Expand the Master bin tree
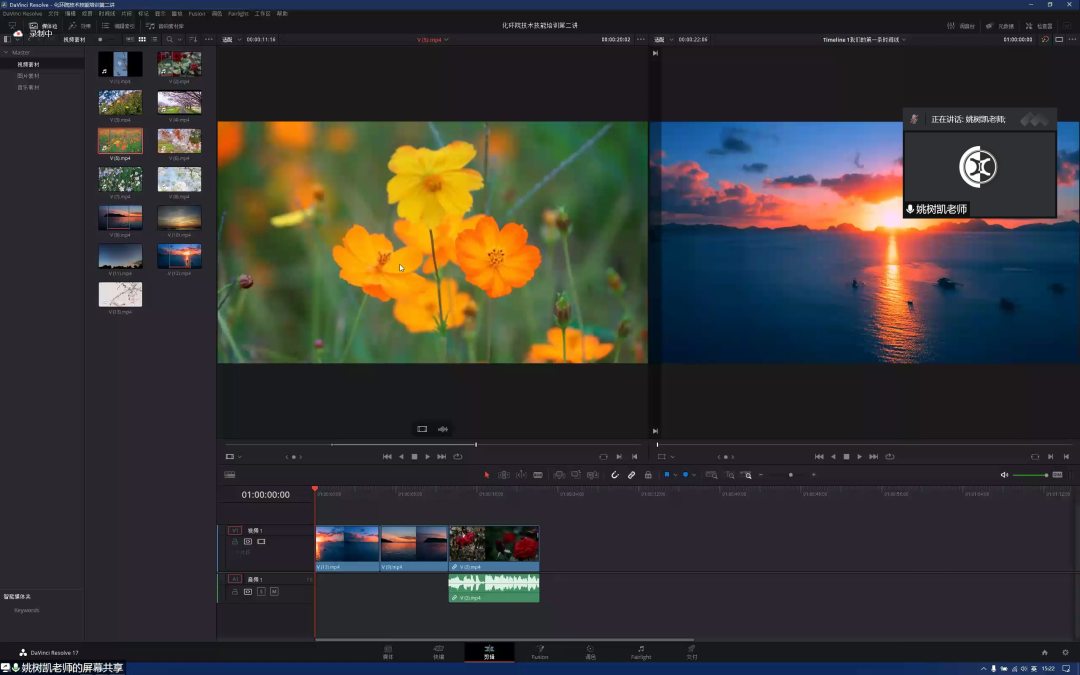 pyautogui.click(x=6, y=52)
